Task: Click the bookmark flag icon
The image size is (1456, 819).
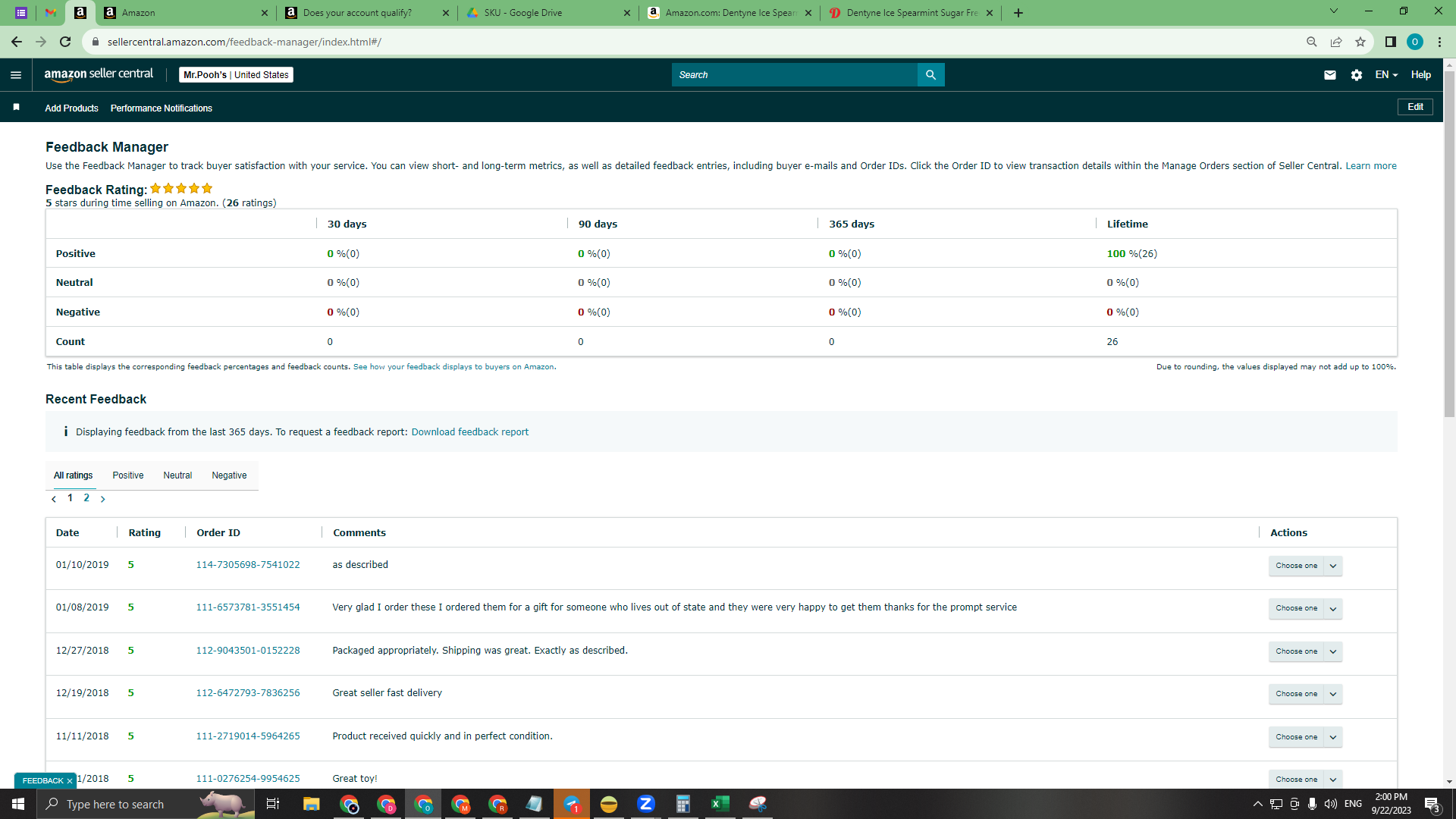Action: (16, 108)
